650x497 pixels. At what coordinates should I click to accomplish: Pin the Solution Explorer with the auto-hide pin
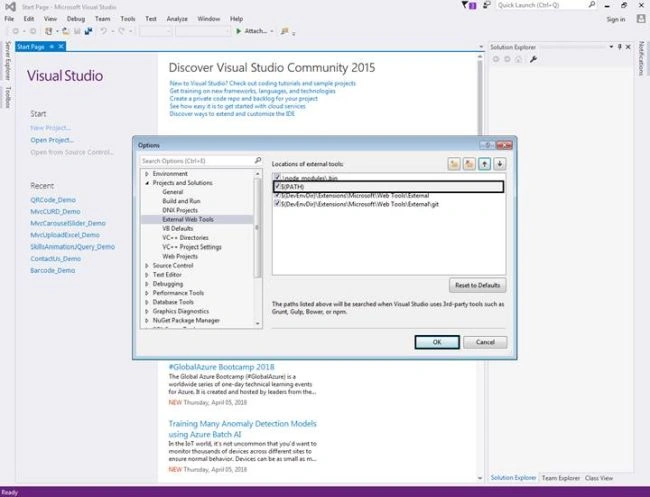pos(620,47)
